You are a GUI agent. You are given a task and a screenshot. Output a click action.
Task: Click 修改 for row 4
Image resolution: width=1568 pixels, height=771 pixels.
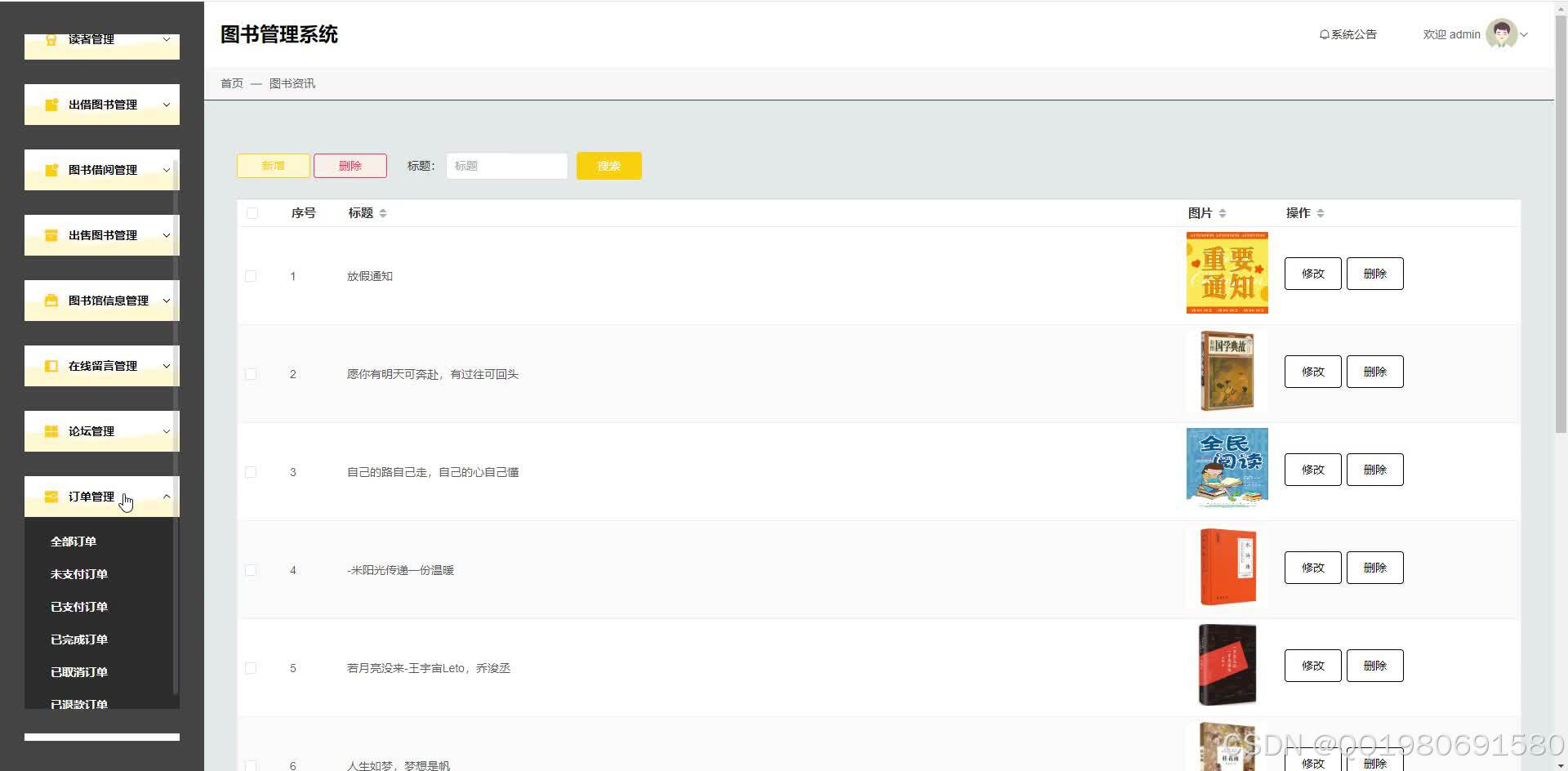point(1313,568)
